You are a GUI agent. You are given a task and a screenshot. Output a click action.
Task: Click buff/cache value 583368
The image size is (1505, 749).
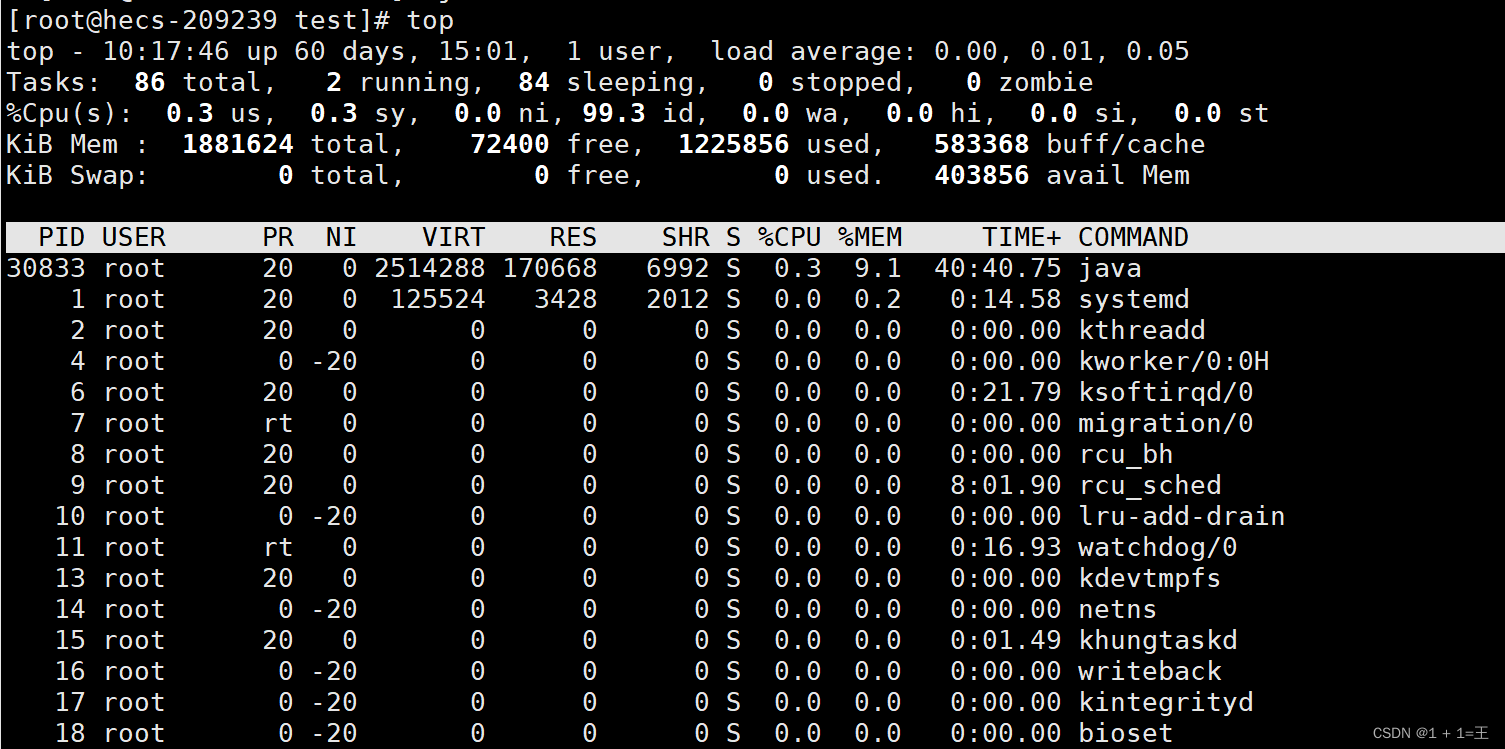coord(981,145)
